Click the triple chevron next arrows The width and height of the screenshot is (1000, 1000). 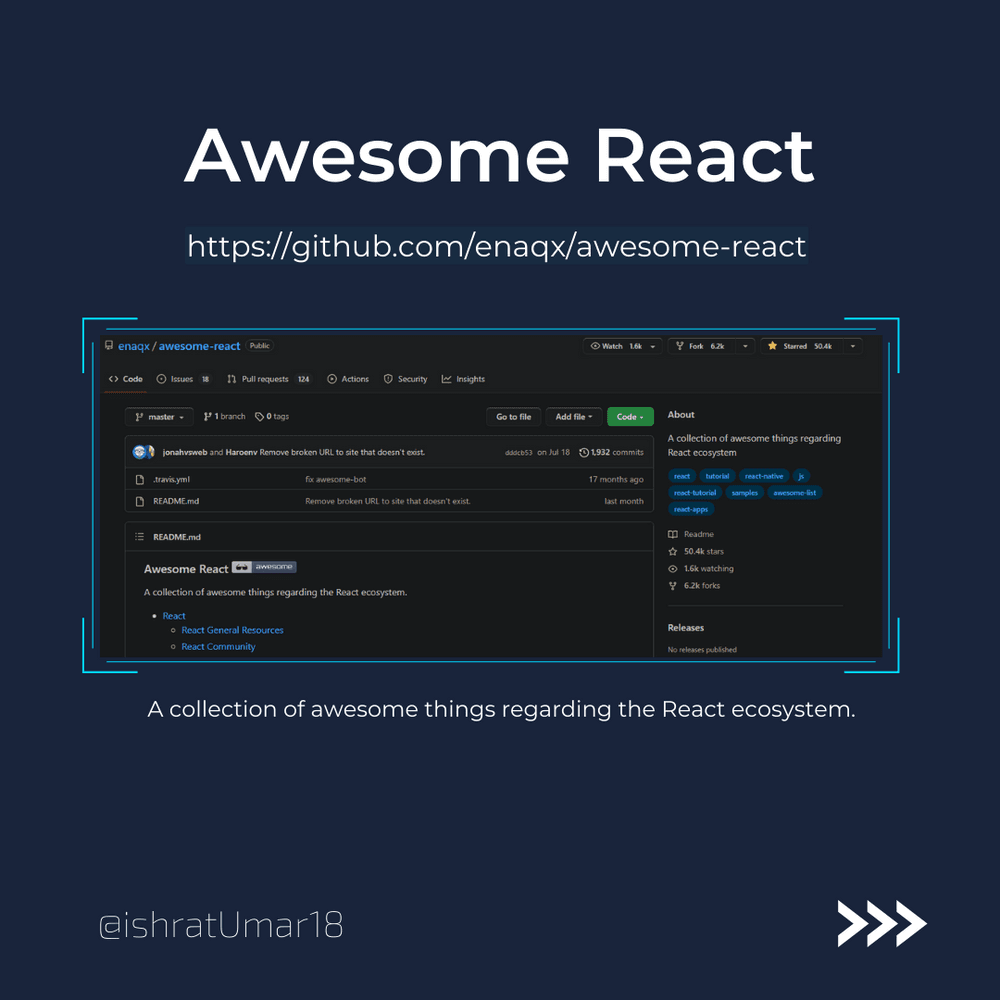[881, 923]
